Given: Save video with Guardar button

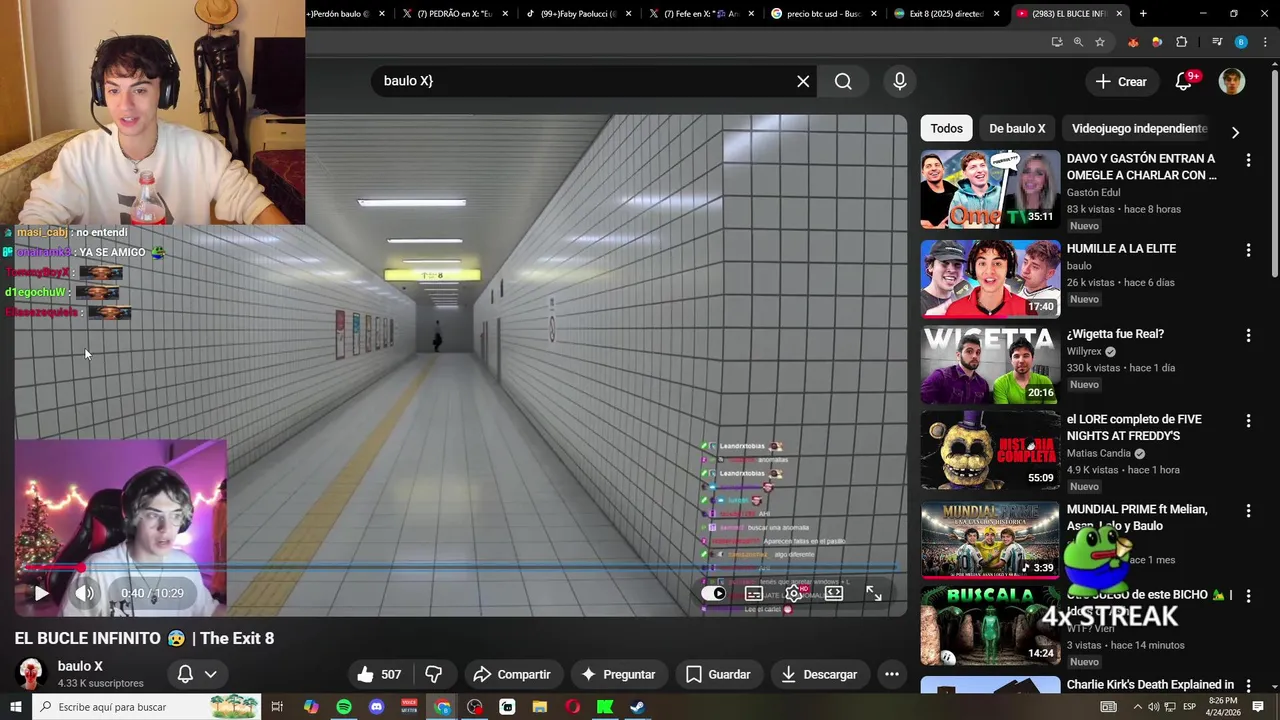Looking at the screenshot, I should pos(718,674).
